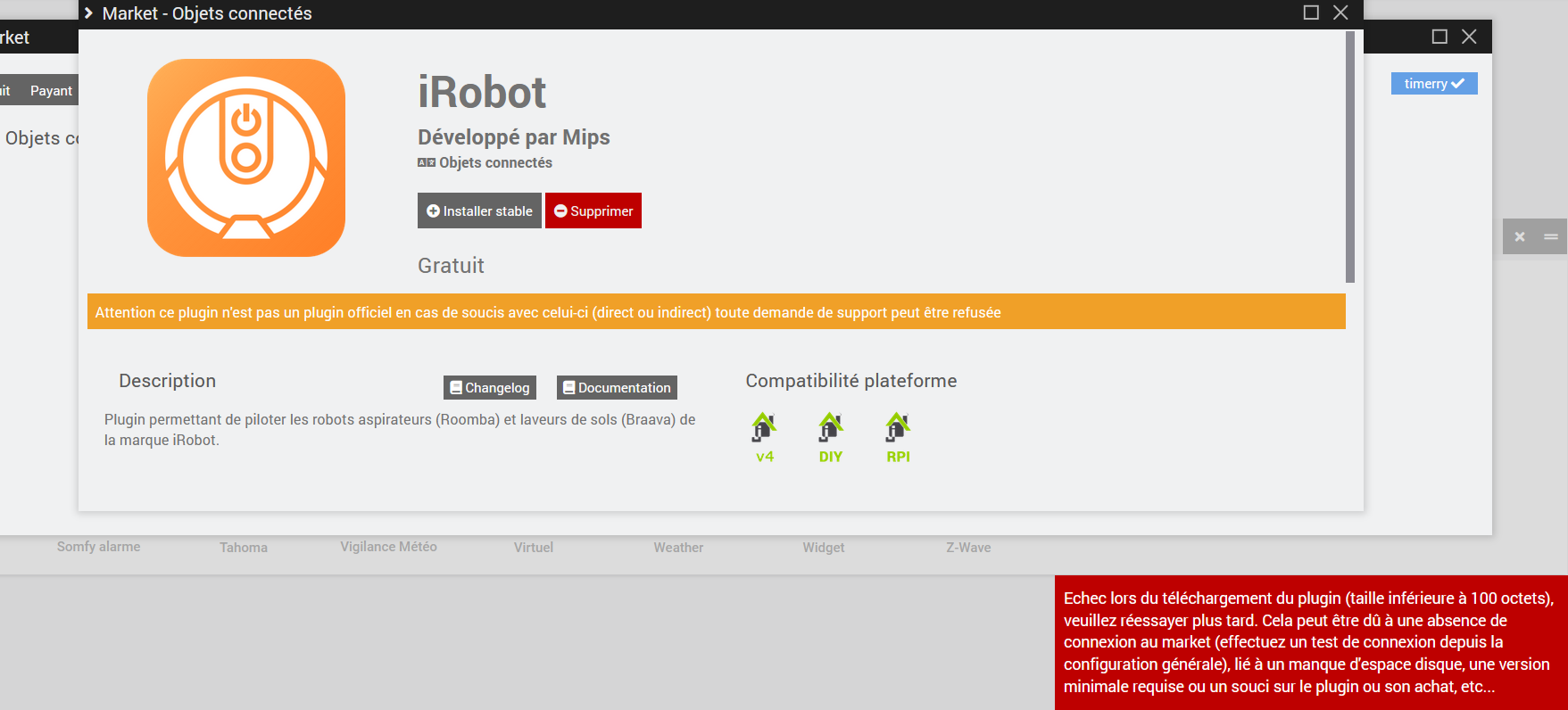This screenshot has width=1568, height=710.
Task: Maximize the Market - Objets connectés dialog
Action: (1311, 12)
